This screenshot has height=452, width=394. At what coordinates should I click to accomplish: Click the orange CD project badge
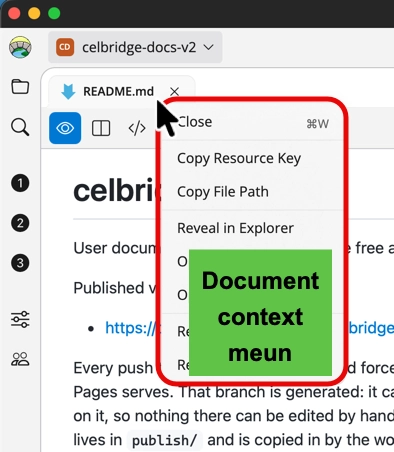pos(65,47)
